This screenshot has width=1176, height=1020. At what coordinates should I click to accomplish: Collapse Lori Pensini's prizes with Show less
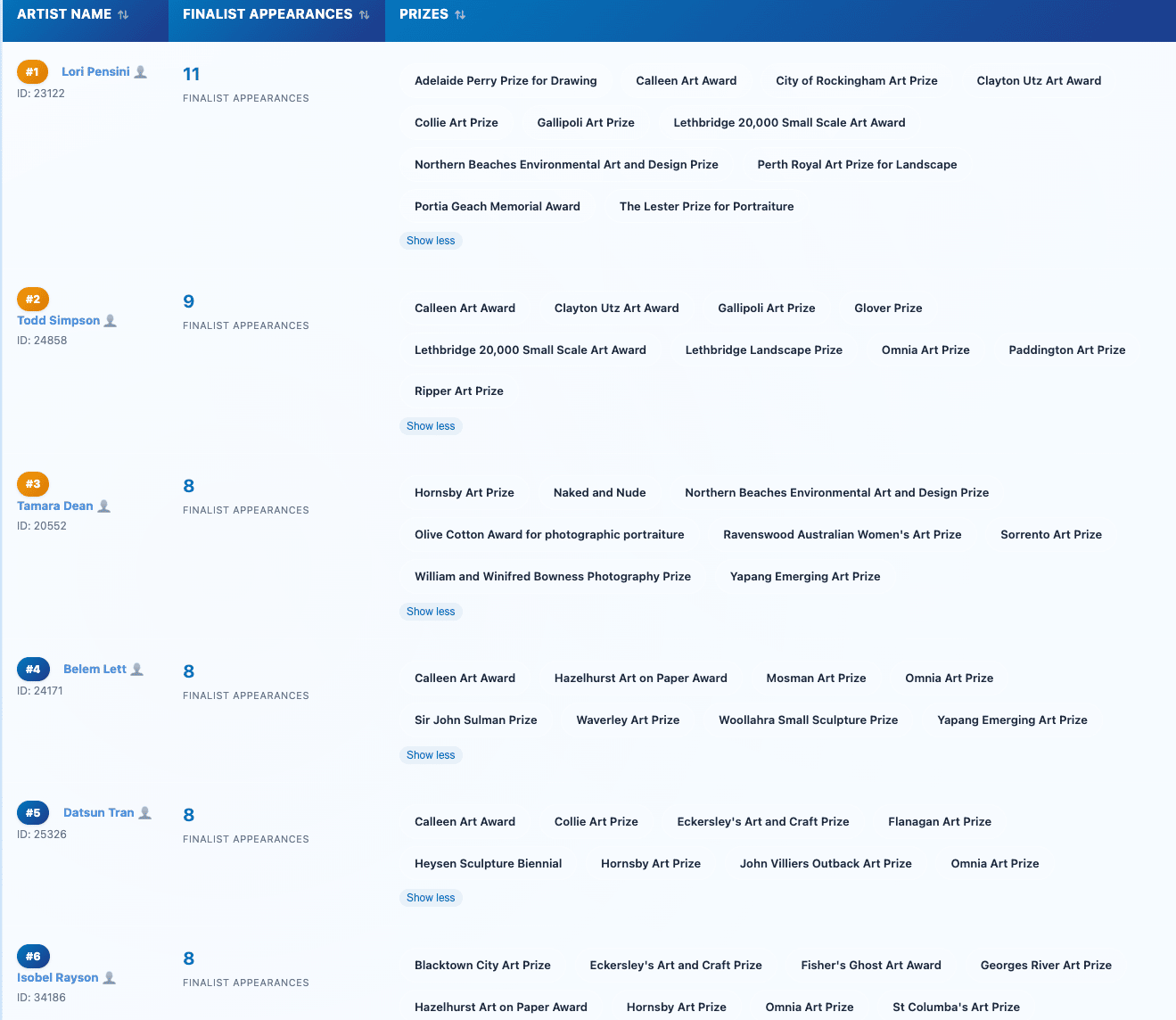pyautogui.click(x=431, y=241)
